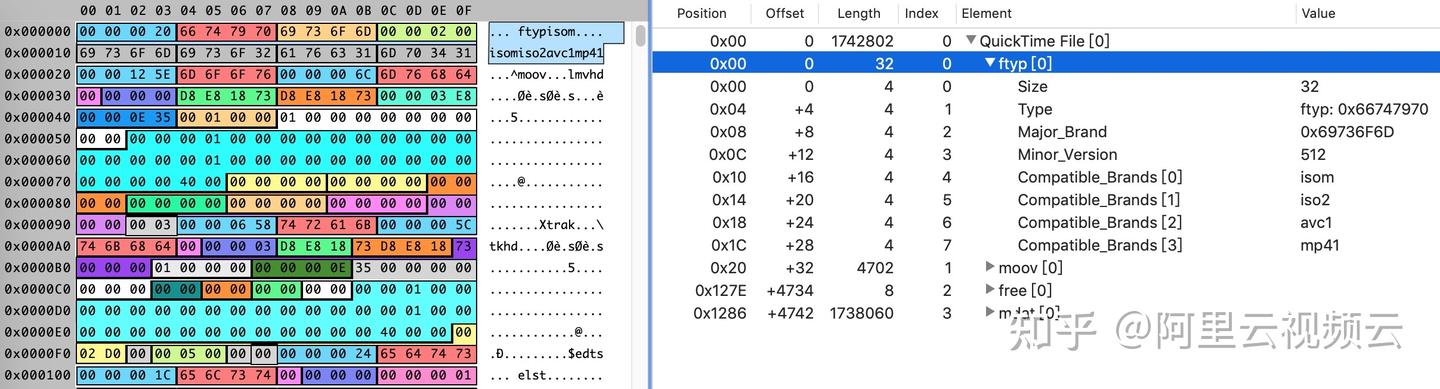The width and height of the screenshot is (1440, 389).
Task: Select the Major_Brand row
Action: click(1045, 132)
